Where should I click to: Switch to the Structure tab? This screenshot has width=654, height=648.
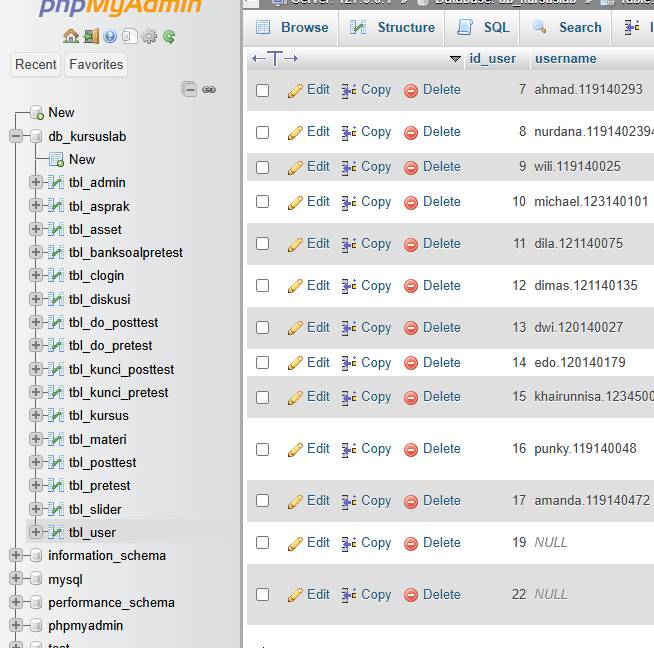point(391,27)
